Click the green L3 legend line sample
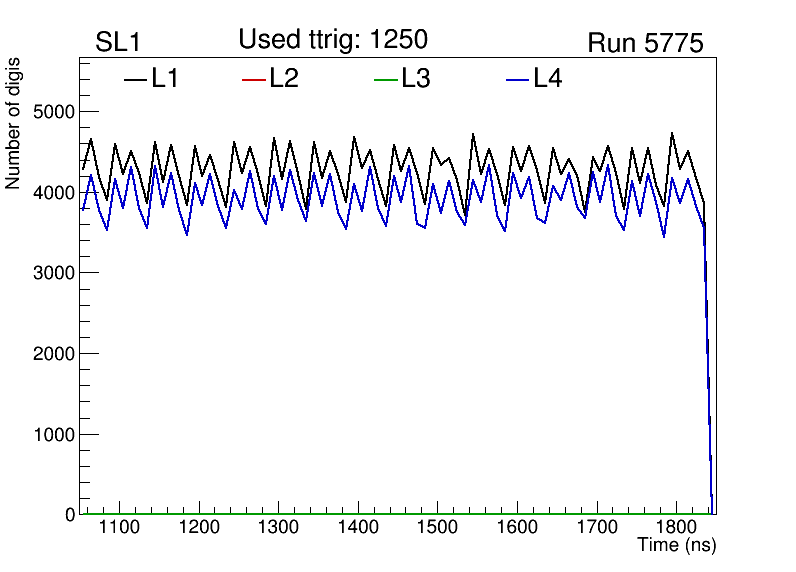The width and height of the screenshot is (796, 572). pos(385,80)
